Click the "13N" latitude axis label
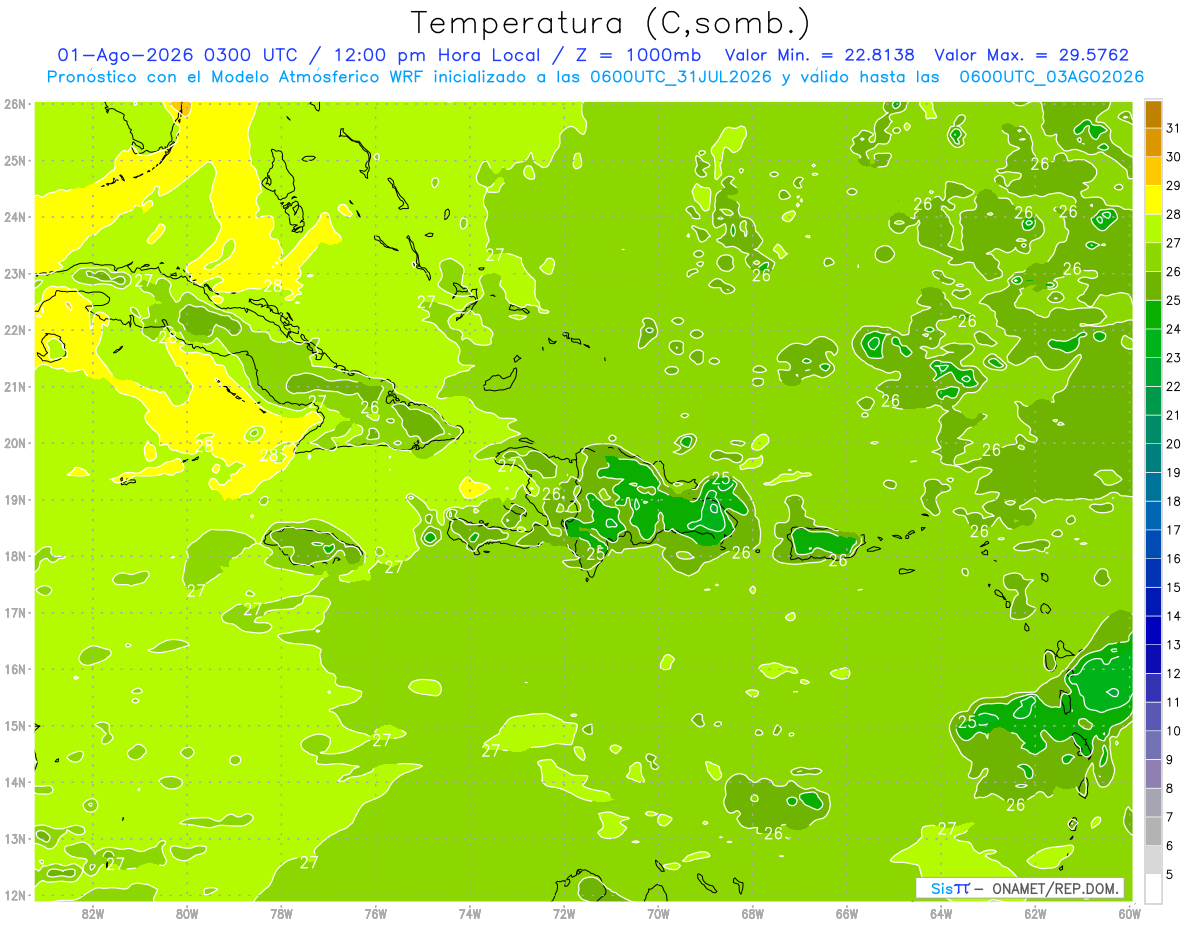Screen dimensions: 1200x927 [x=15, y=838]
